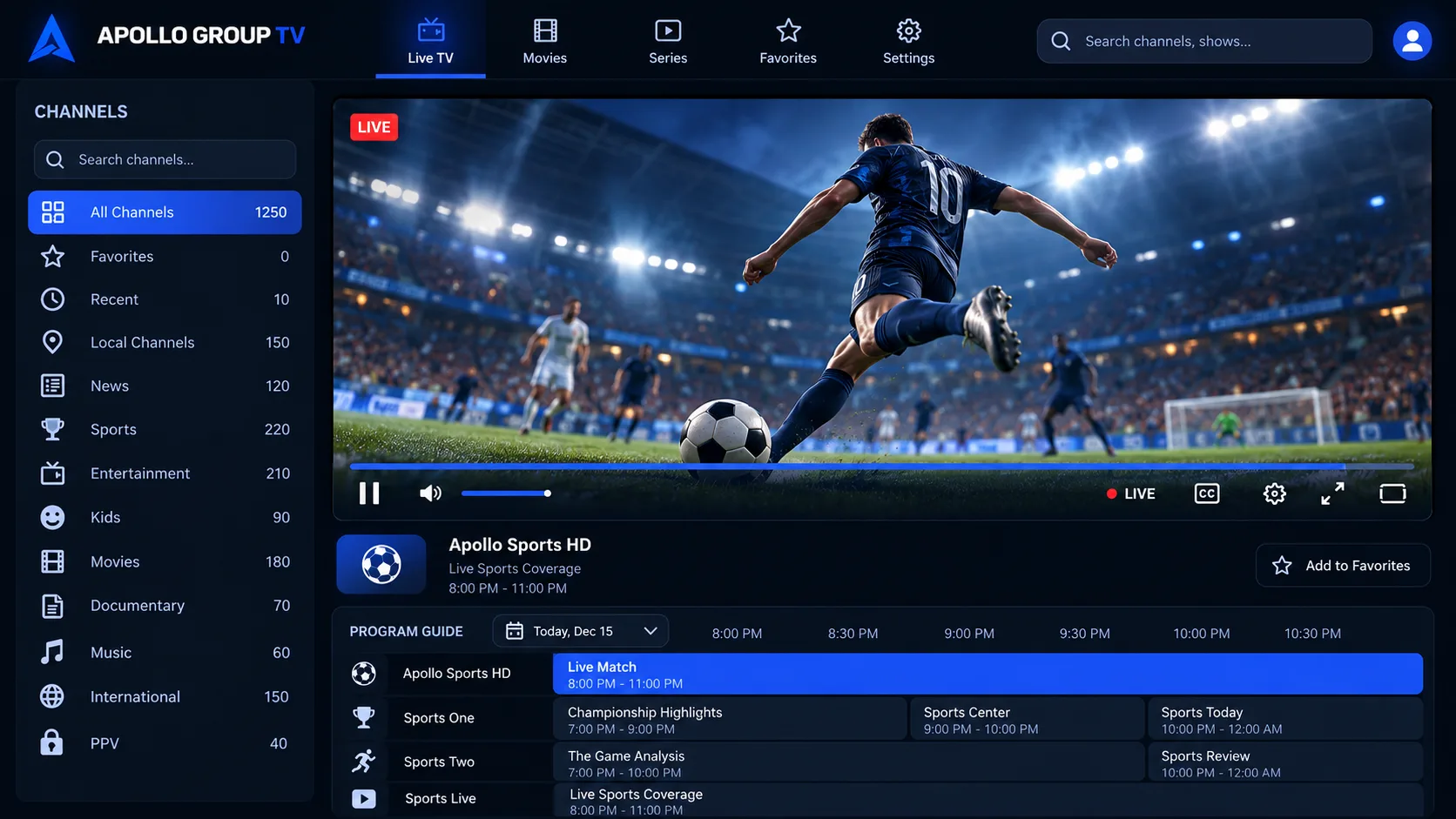Click the magnifier icon in top search bar
The width and height of the screenshot is (1456, 819).
point(1061,41)
